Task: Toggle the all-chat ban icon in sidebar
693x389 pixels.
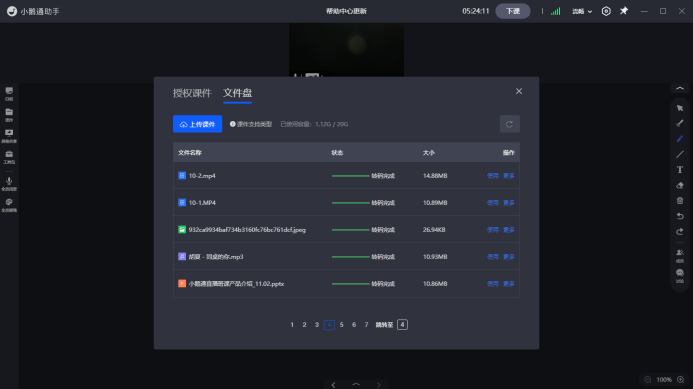Action: (9, 205)
